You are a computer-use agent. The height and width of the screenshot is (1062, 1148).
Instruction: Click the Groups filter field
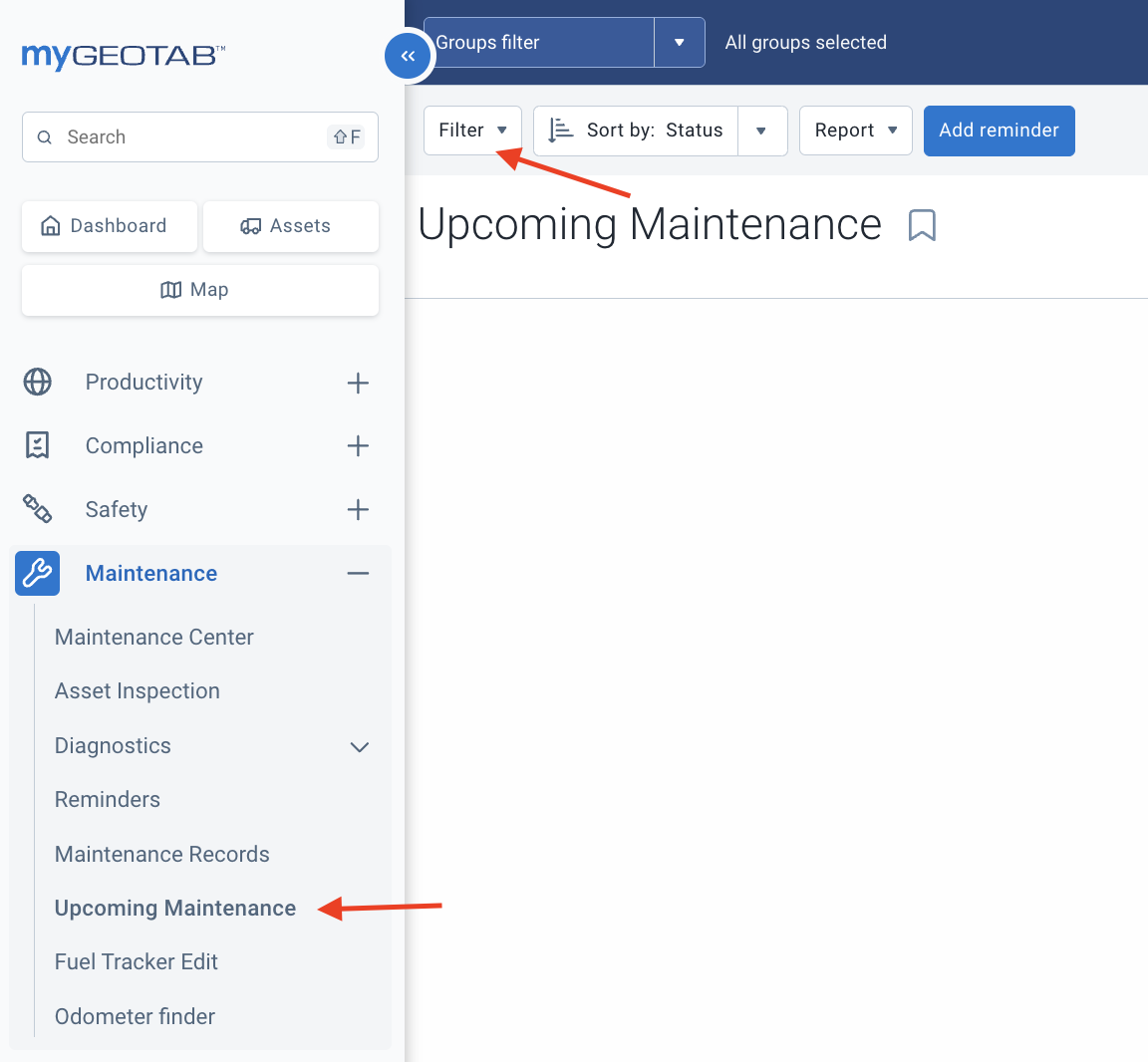click(x=538, y=43)
